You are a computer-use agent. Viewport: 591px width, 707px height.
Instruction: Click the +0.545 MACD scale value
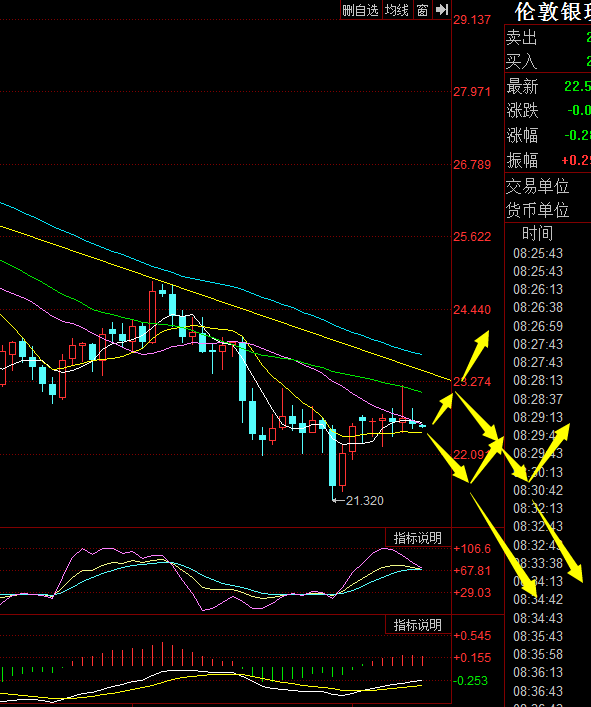[472, 636]
